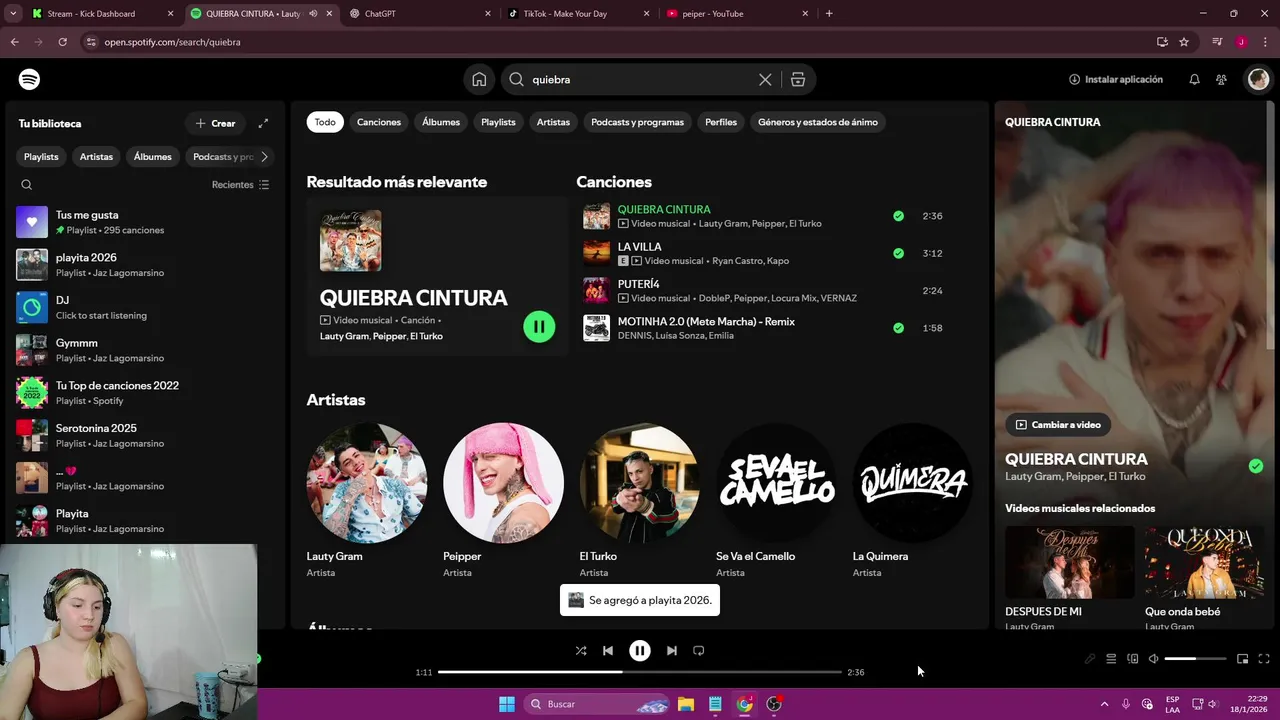Mute the Spotify browser tab audio
Screen dimensions: 1280x720
click(x=313, y=14)
